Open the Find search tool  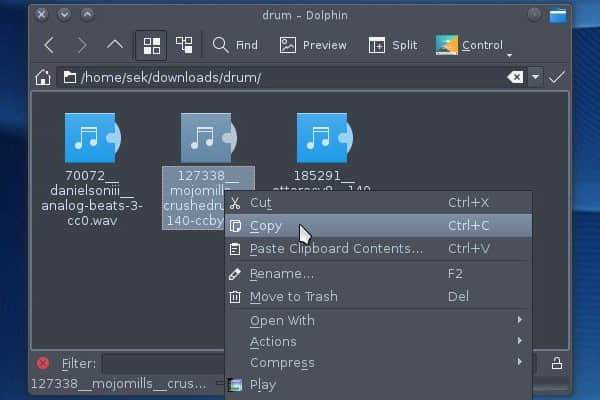coord(236,45)
